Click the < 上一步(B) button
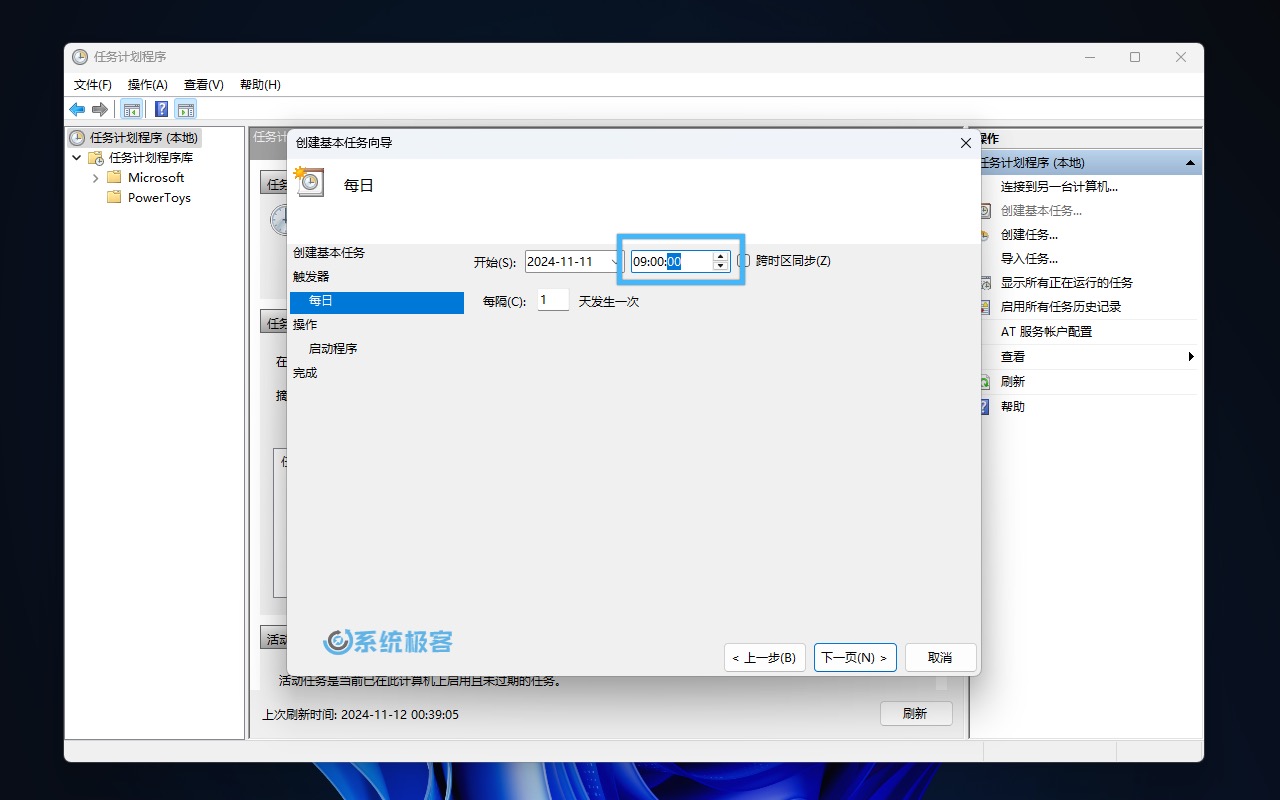This screenshot has width=1280, height=800. [x=764, y=657]
